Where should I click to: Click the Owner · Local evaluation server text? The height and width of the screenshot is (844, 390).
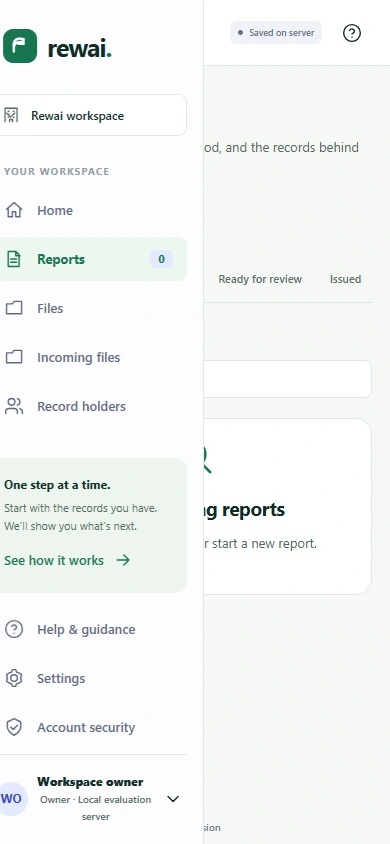point(96,808)
